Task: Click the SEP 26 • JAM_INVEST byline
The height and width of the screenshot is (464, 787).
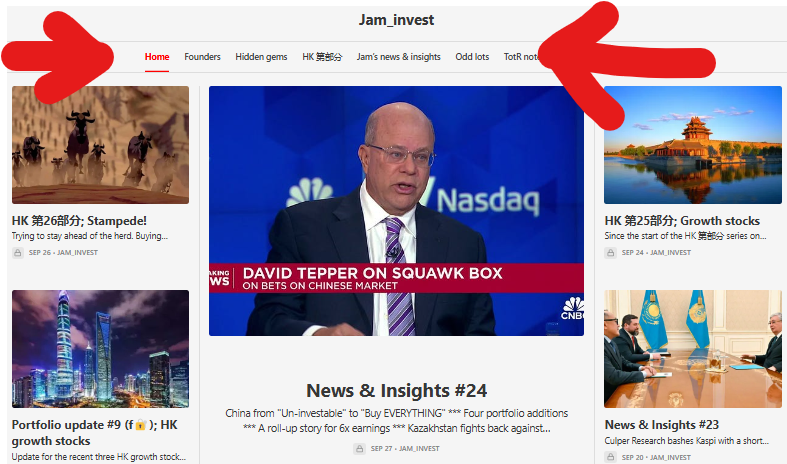Action: pyautogui.click(x=63, y=253)
